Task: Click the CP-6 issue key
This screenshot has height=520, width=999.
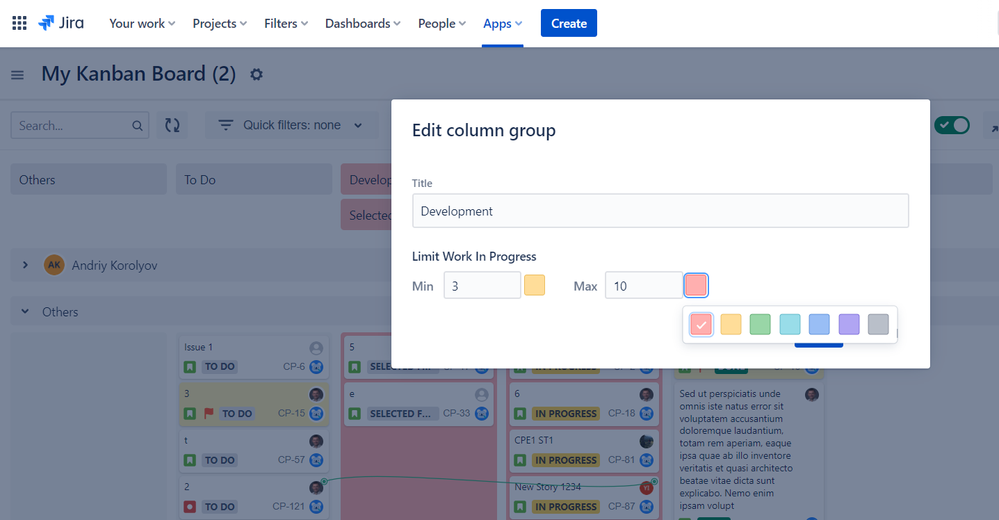Action: [294, 366]
